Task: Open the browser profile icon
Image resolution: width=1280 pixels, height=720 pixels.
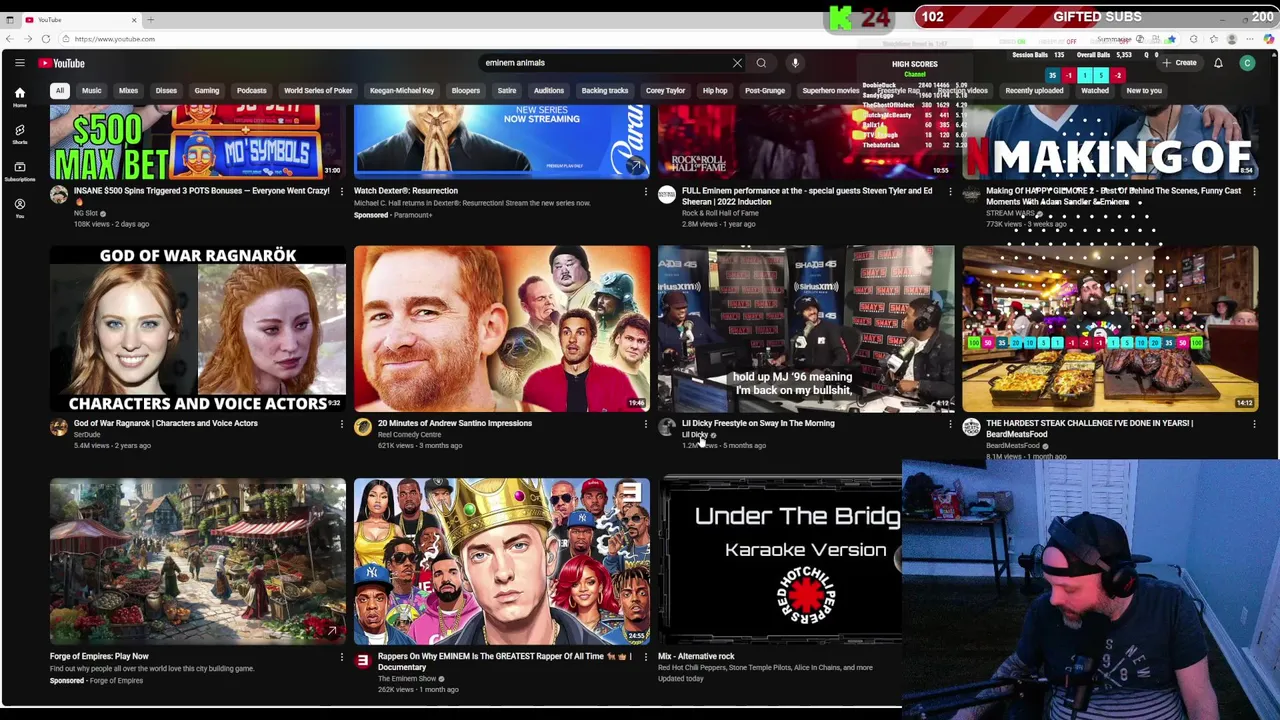Action: (x=1232, y=39)
